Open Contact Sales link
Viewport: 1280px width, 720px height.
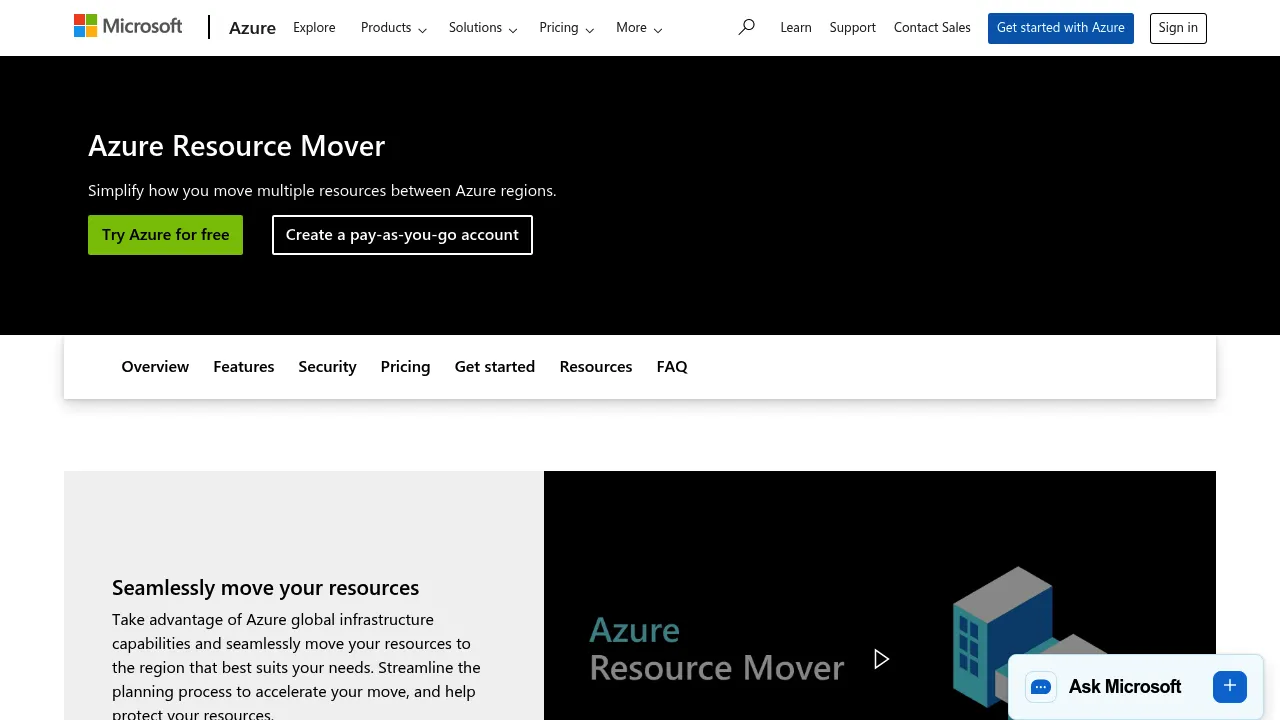[932, 28]
